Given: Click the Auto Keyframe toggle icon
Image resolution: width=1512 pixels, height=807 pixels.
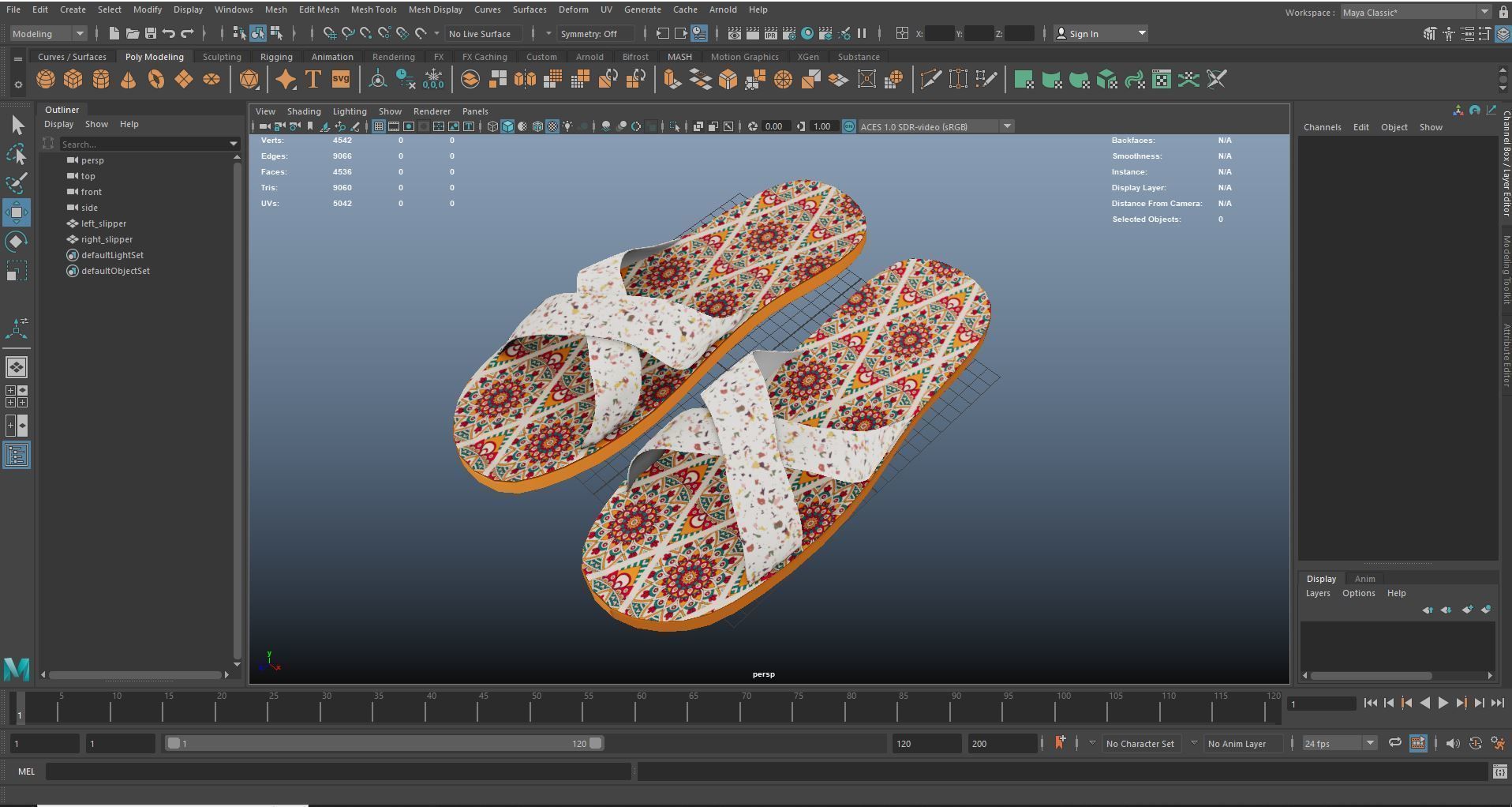Looking at the screenshot, I should [x=1475, y=743].
